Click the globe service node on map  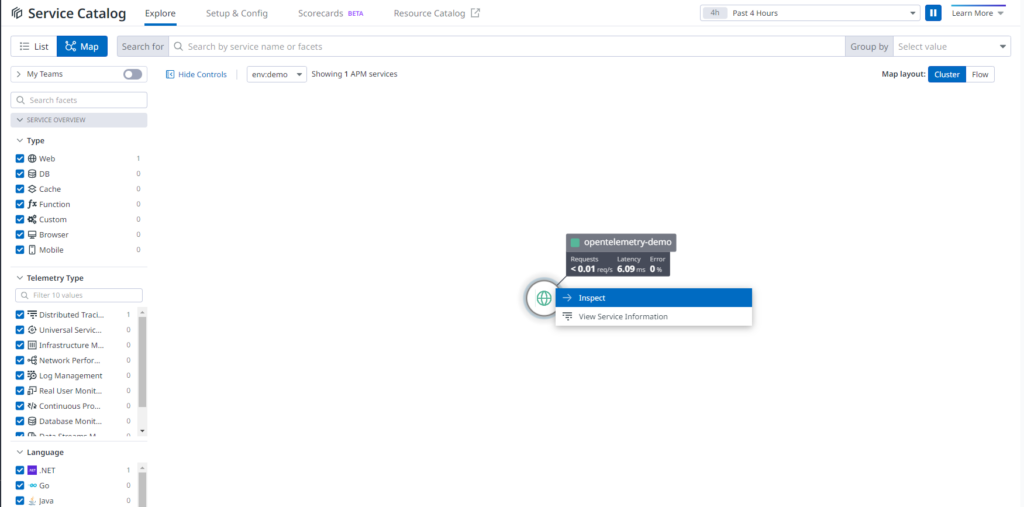543,299
